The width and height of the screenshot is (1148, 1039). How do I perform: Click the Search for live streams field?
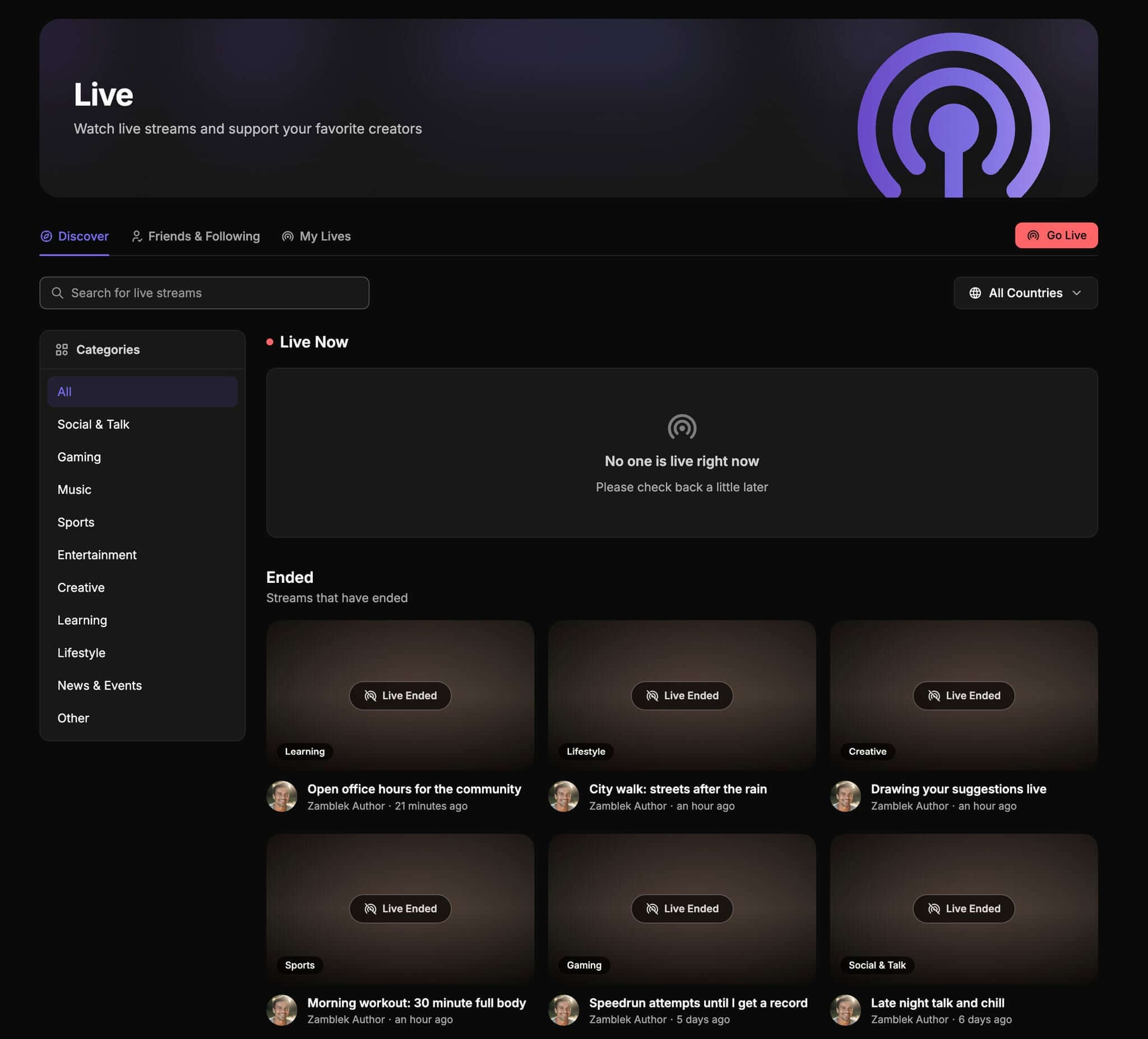coord(205,293)
